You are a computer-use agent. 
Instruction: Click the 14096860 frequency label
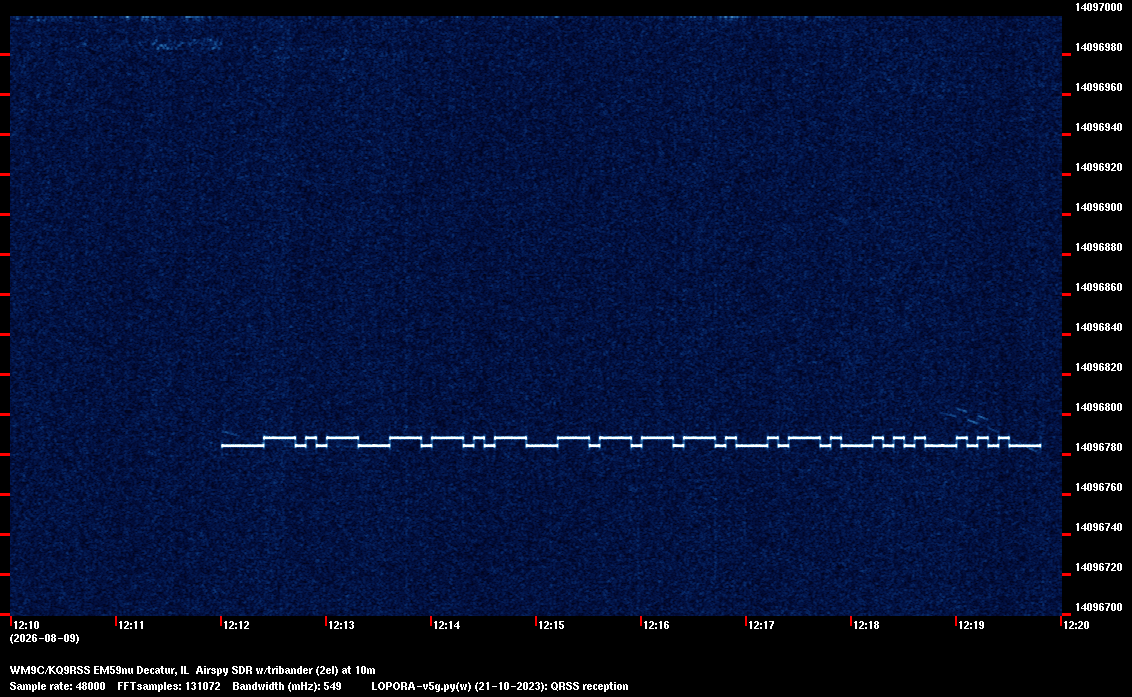coord(1098,287)
